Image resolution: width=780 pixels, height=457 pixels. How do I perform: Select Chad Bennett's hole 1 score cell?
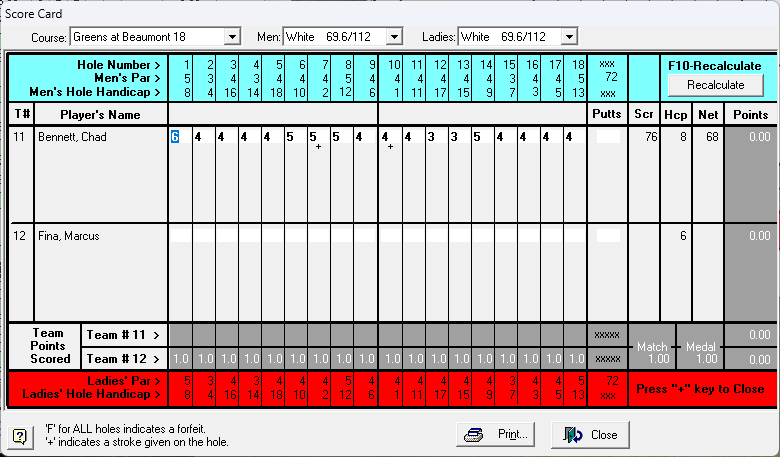(179, 137)
